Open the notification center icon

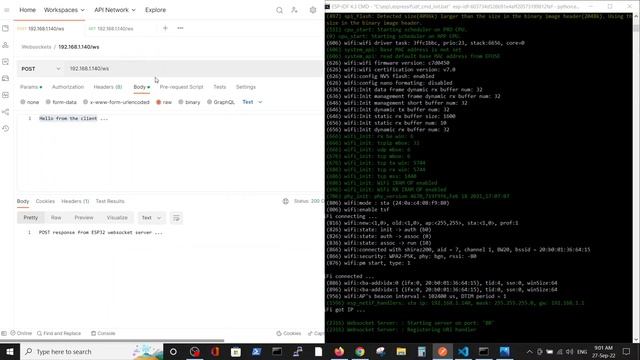pos(627,351)
